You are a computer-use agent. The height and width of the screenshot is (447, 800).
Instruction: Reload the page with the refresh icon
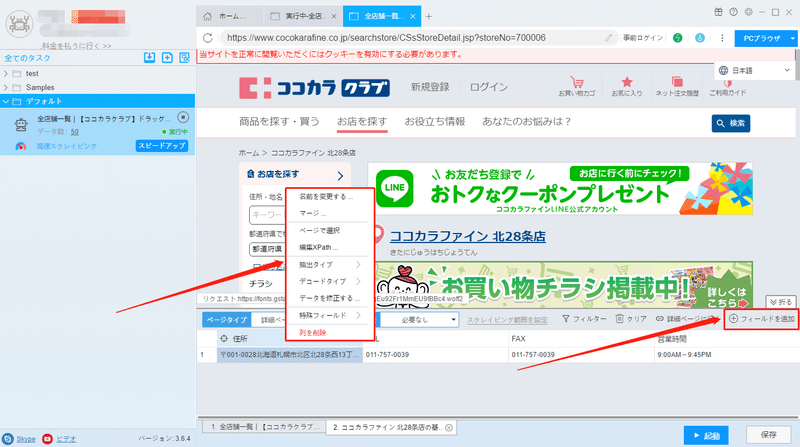coord(208,38)
